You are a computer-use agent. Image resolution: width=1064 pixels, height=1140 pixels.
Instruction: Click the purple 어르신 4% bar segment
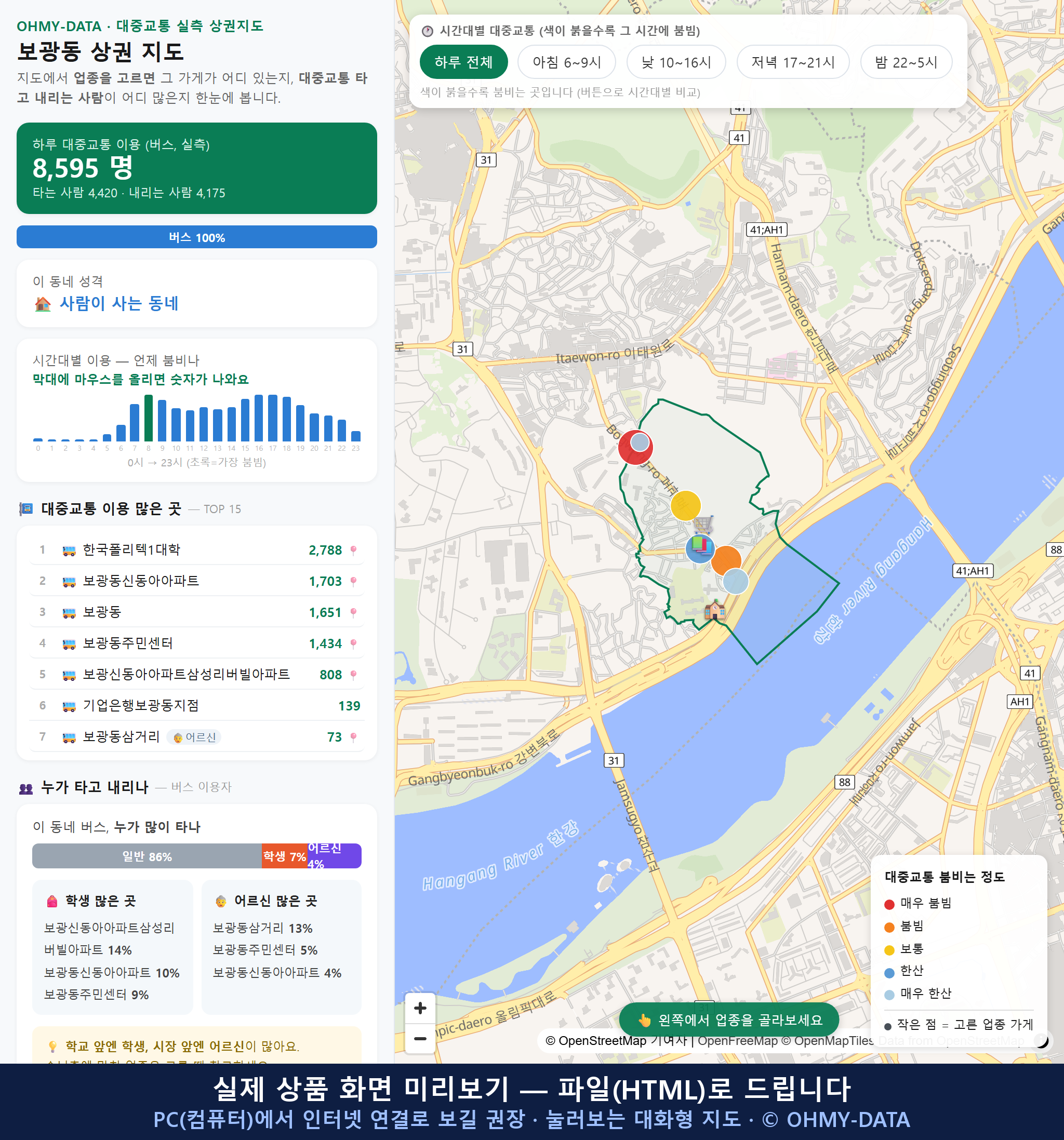pyautogui.click(x=335, y=856)
